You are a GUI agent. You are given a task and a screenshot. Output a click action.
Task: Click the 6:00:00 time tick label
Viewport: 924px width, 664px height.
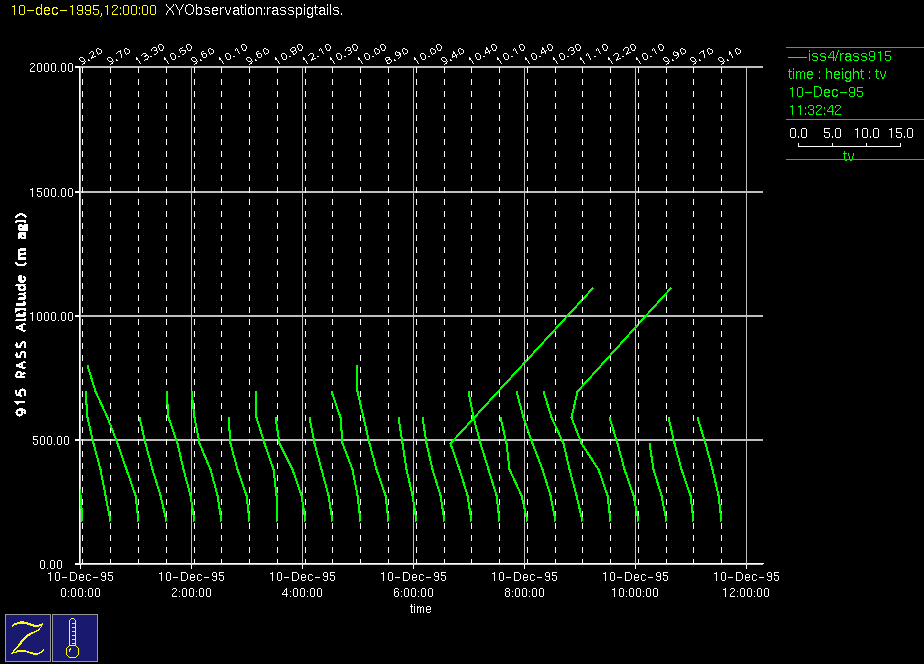coord(413,592)
